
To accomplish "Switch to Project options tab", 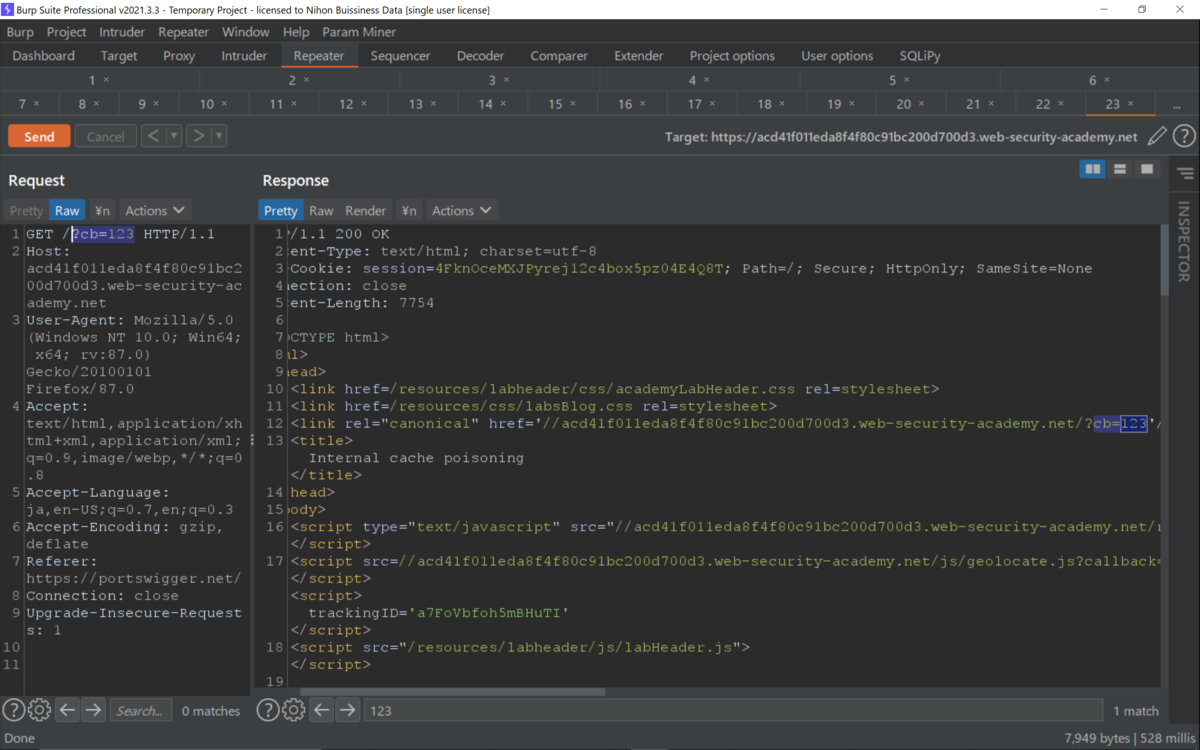I will click(x=732, y=56).
